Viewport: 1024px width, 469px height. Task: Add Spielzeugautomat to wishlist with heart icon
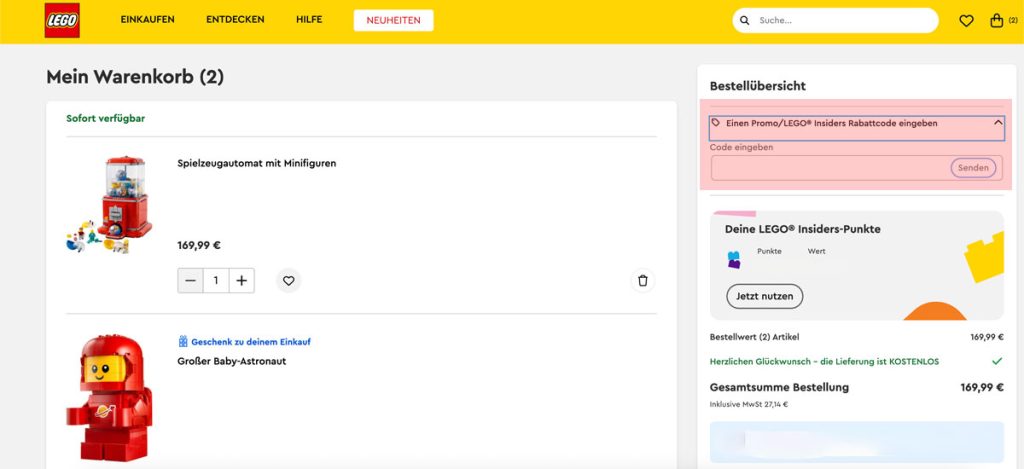289,281
